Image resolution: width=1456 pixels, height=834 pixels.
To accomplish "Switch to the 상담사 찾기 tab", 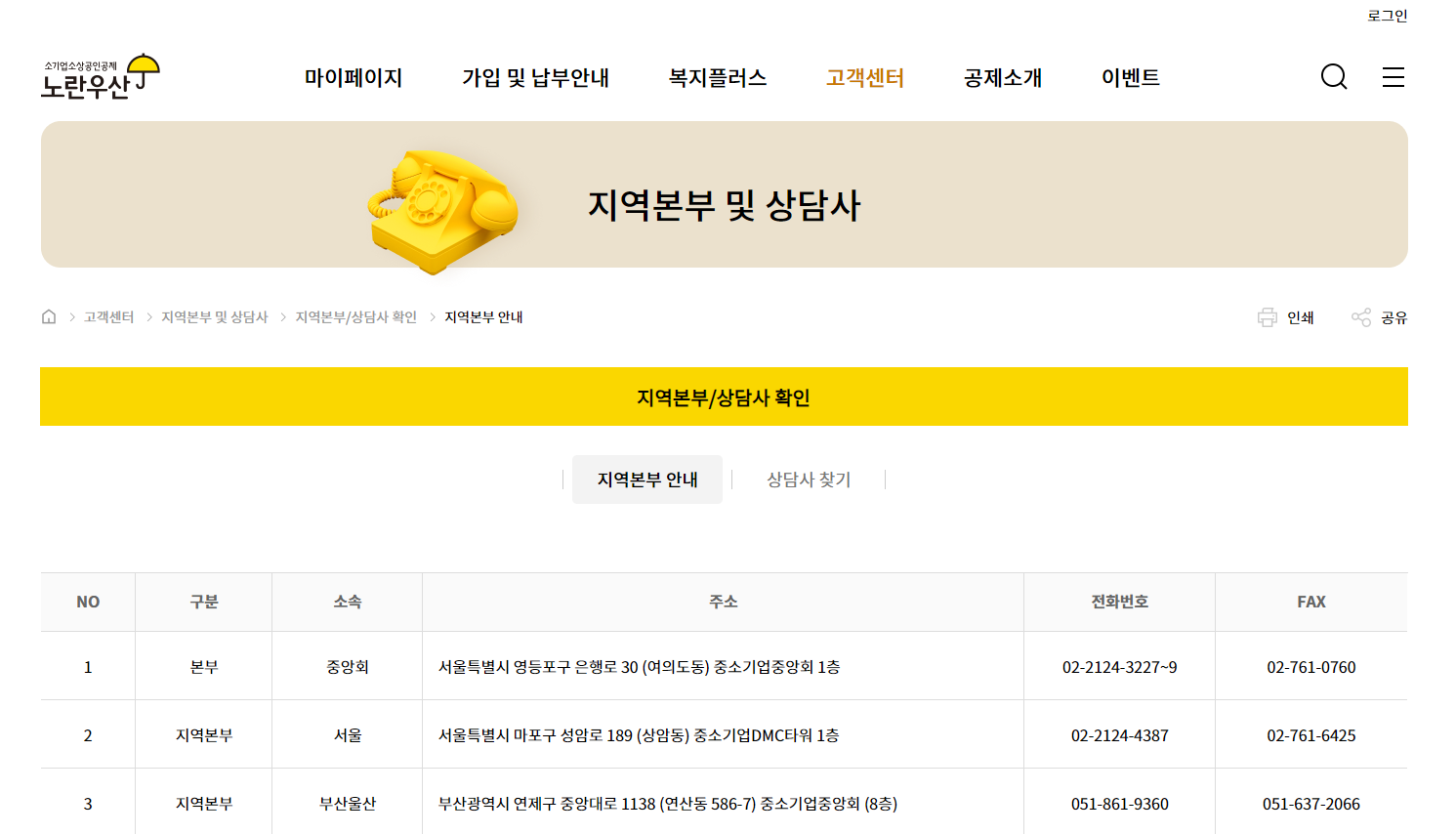I will click(808, 479).
